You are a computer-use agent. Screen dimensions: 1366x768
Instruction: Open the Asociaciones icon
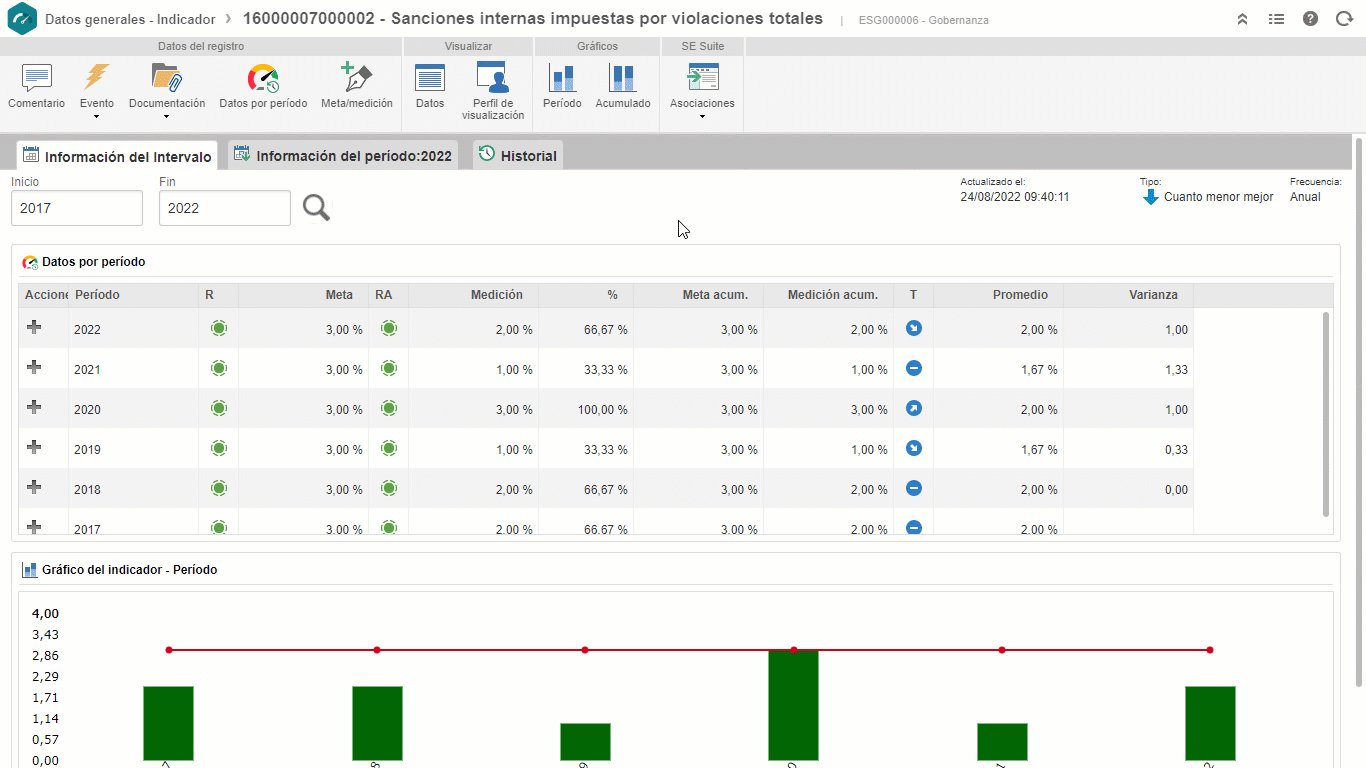tap(702, 77)
